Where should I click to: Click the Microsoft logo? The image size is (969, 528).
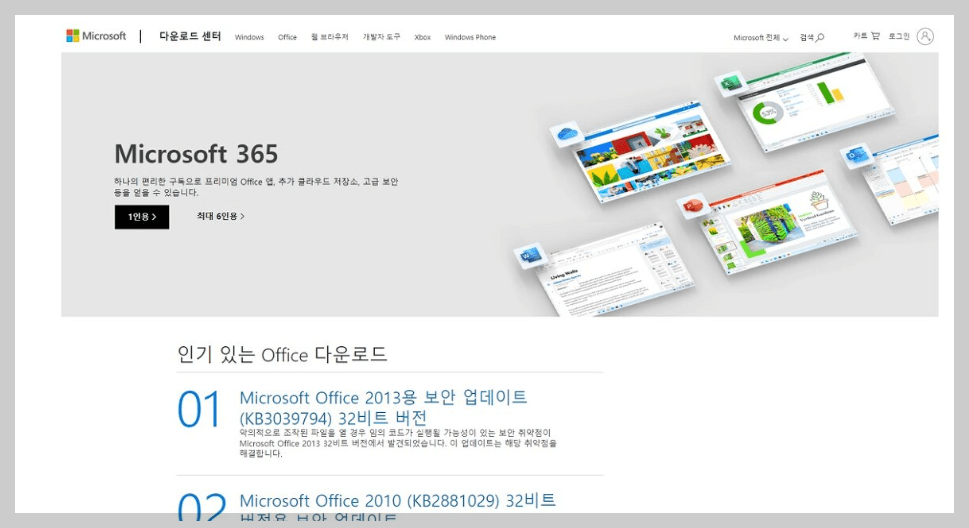tap(96, 36)
